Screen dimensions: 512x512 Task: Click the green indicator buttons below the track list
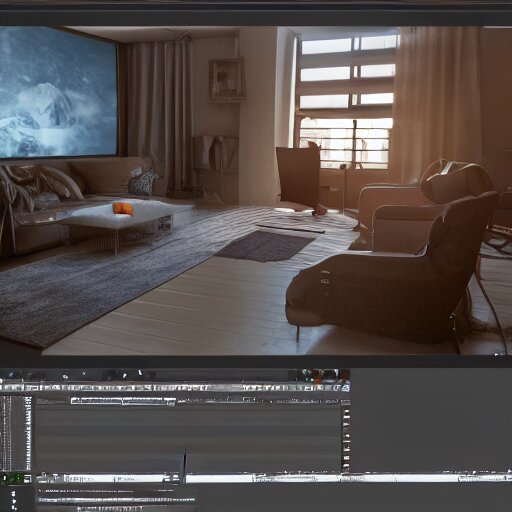tap(12, 479)
